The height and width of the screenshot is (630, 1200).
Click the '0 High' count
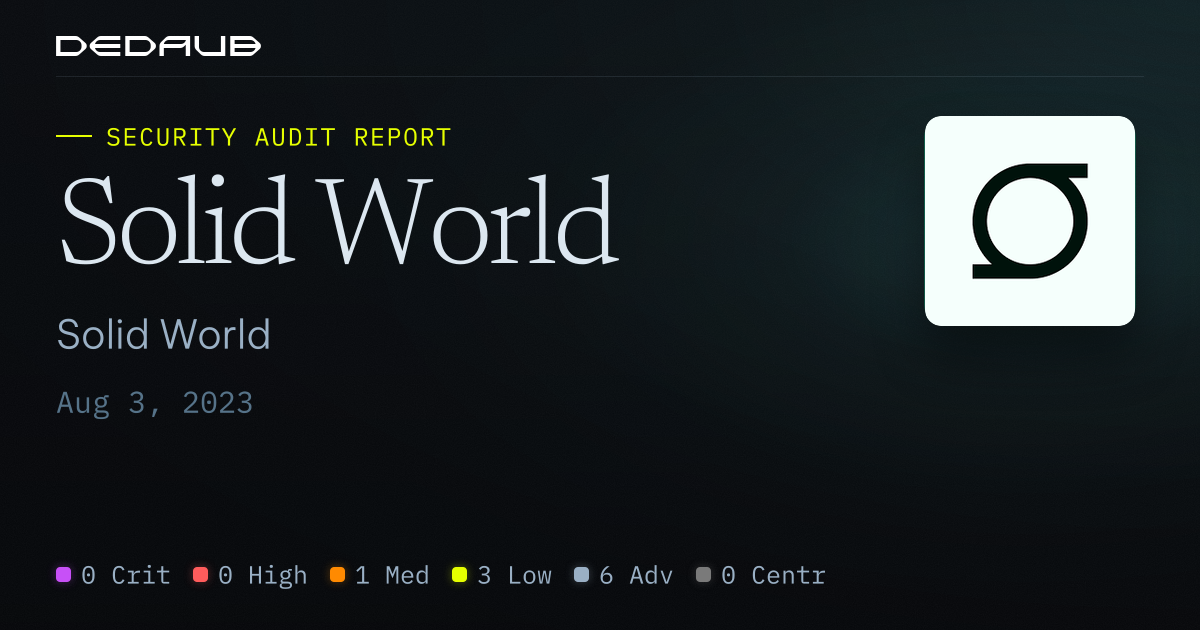[x=263, y=576]
